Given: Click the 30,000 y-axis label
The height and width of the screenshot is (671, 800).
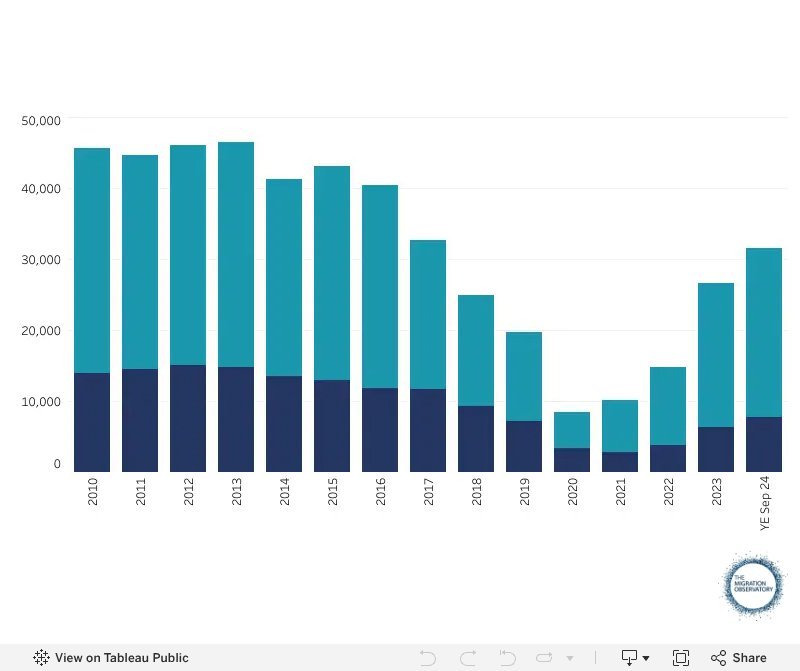Looking at the screenshot, I should (x=41, y=260).
